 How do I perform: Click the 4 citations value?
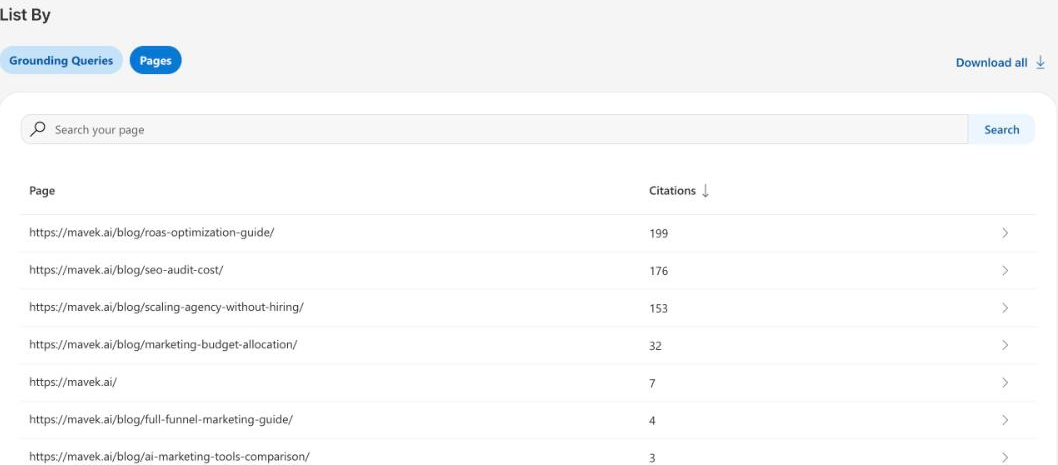tap(652, 421)
